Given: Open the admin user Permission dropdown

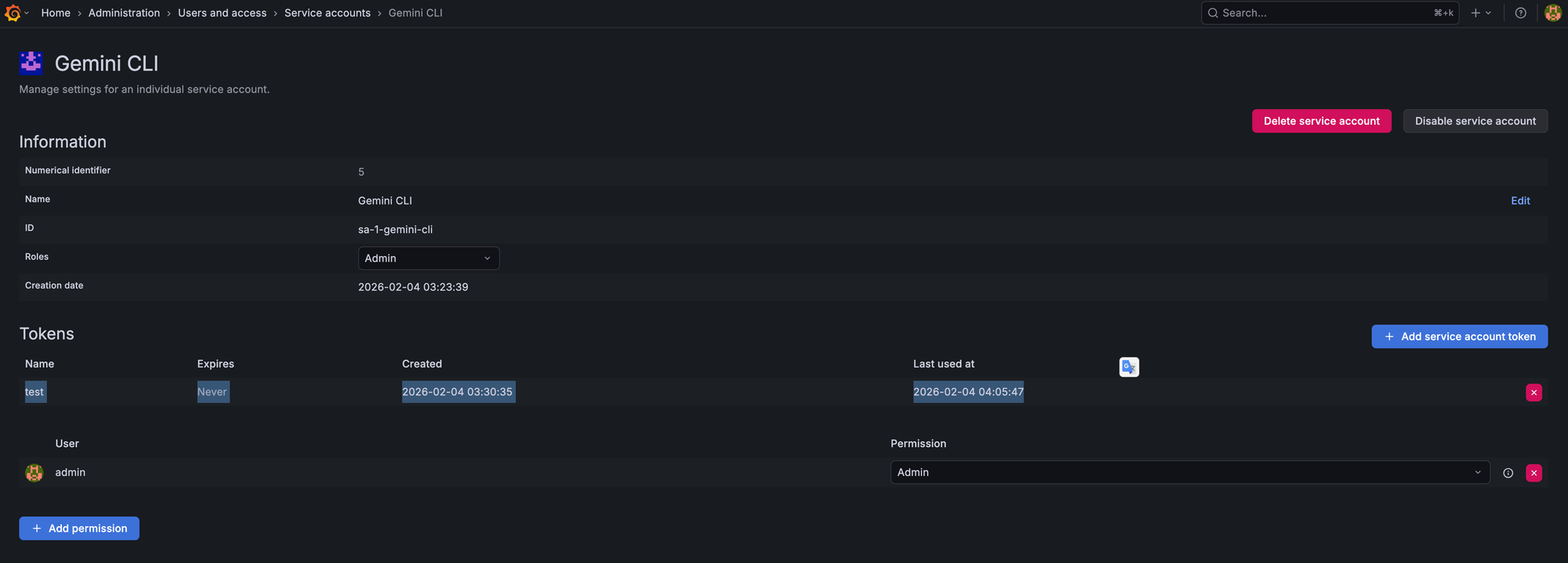Looking at the screenshot, I should [1189, 472].
